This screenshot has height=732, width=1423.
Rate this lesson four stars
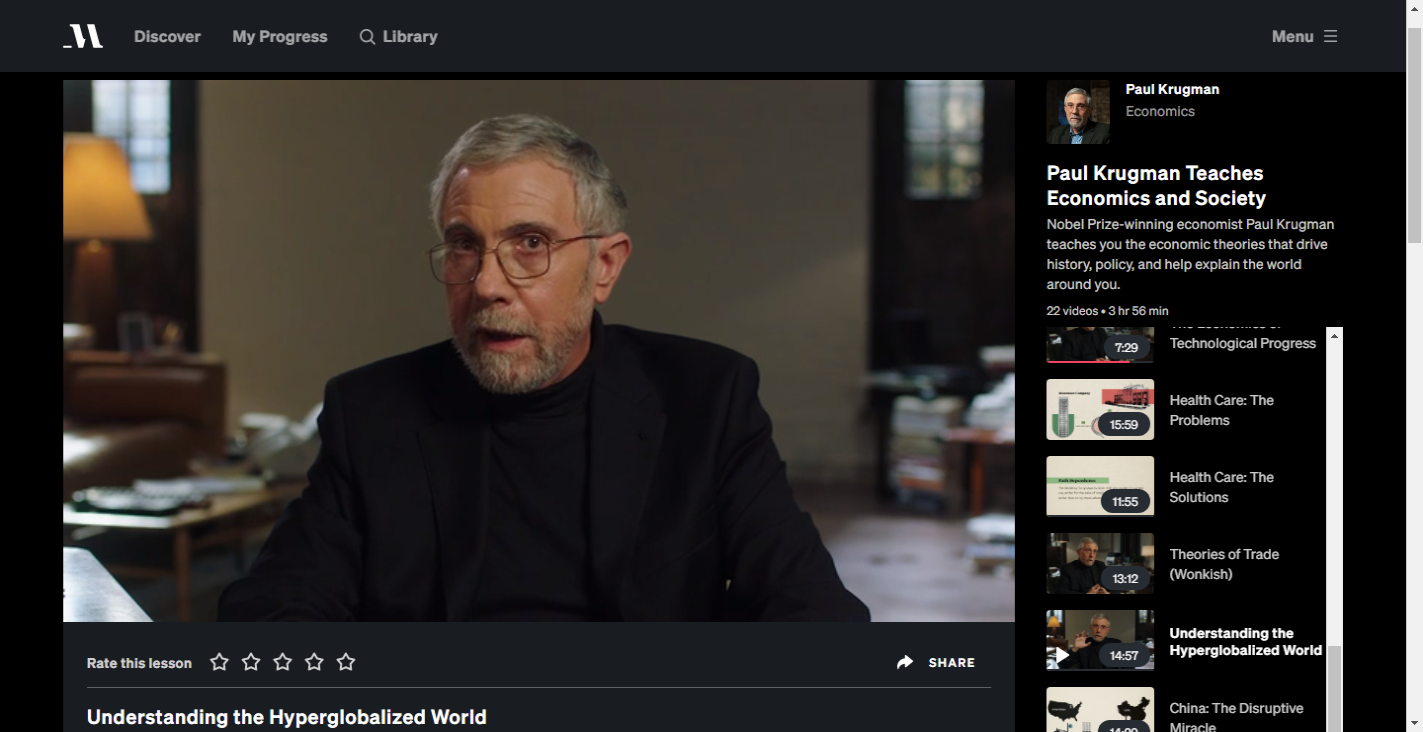coord(314,662)
